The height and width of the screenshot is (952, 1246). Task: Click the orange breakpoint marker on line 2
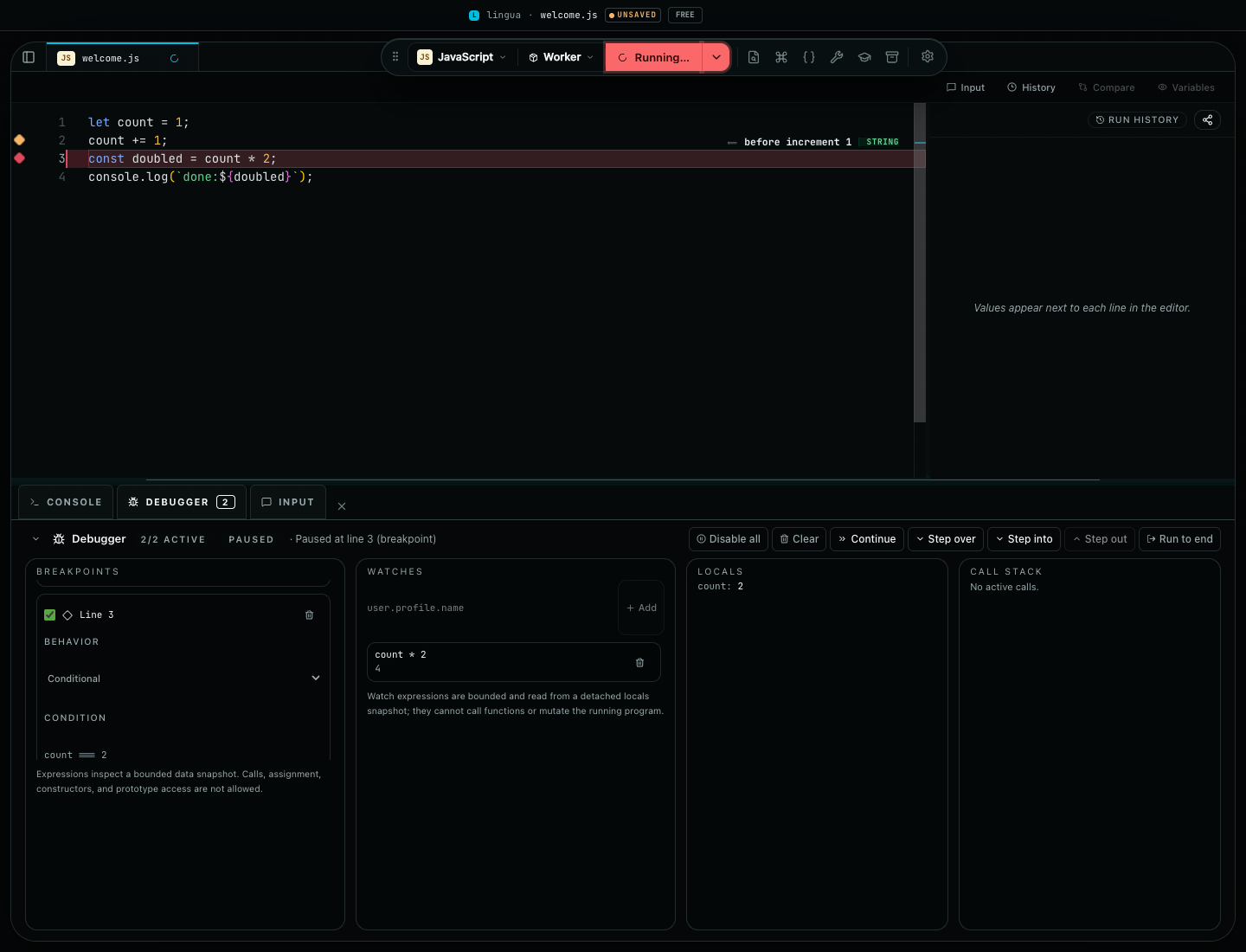coord(19,140)
